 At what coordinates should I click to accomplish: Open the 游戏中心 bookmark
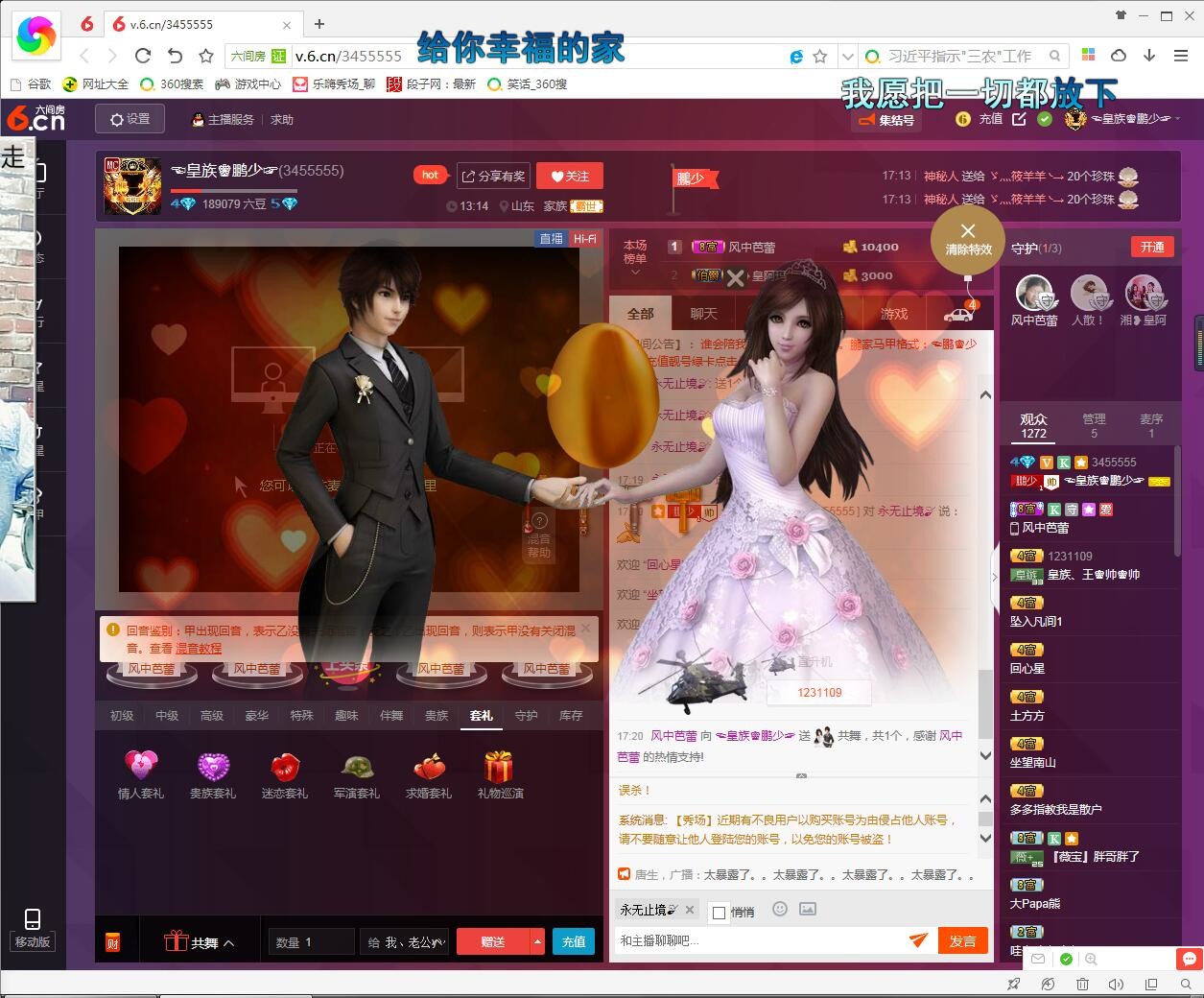pyautogui.click(x=248, y=84)
